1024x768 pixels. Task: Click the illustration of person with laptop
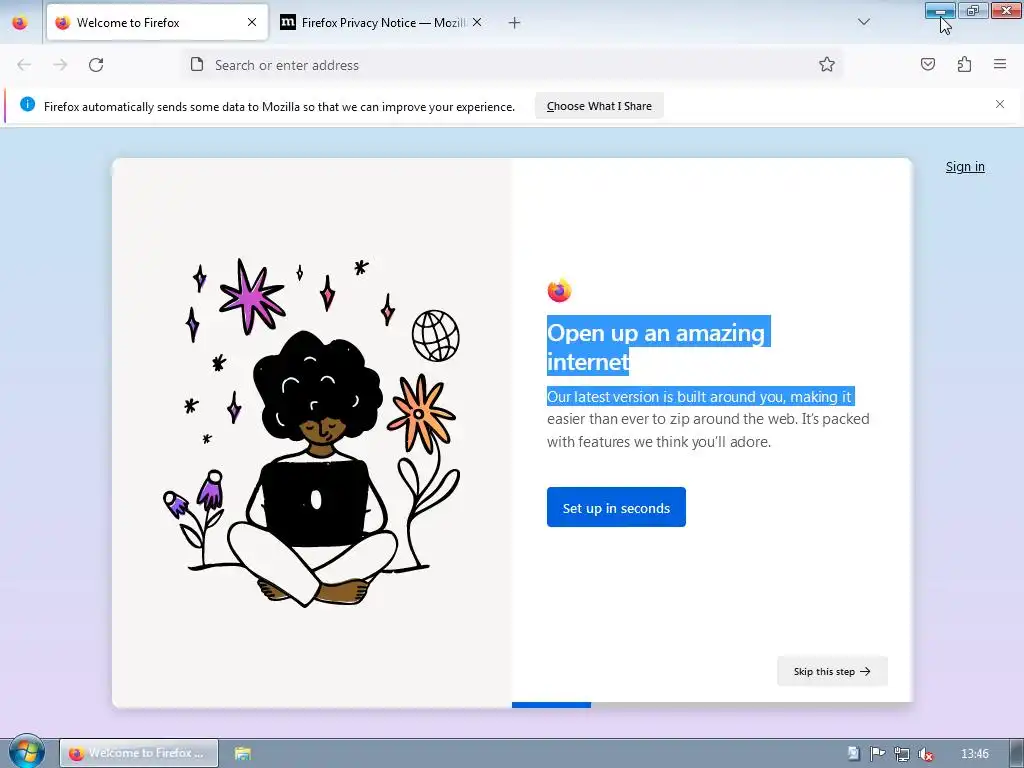[x=312, y=434]
